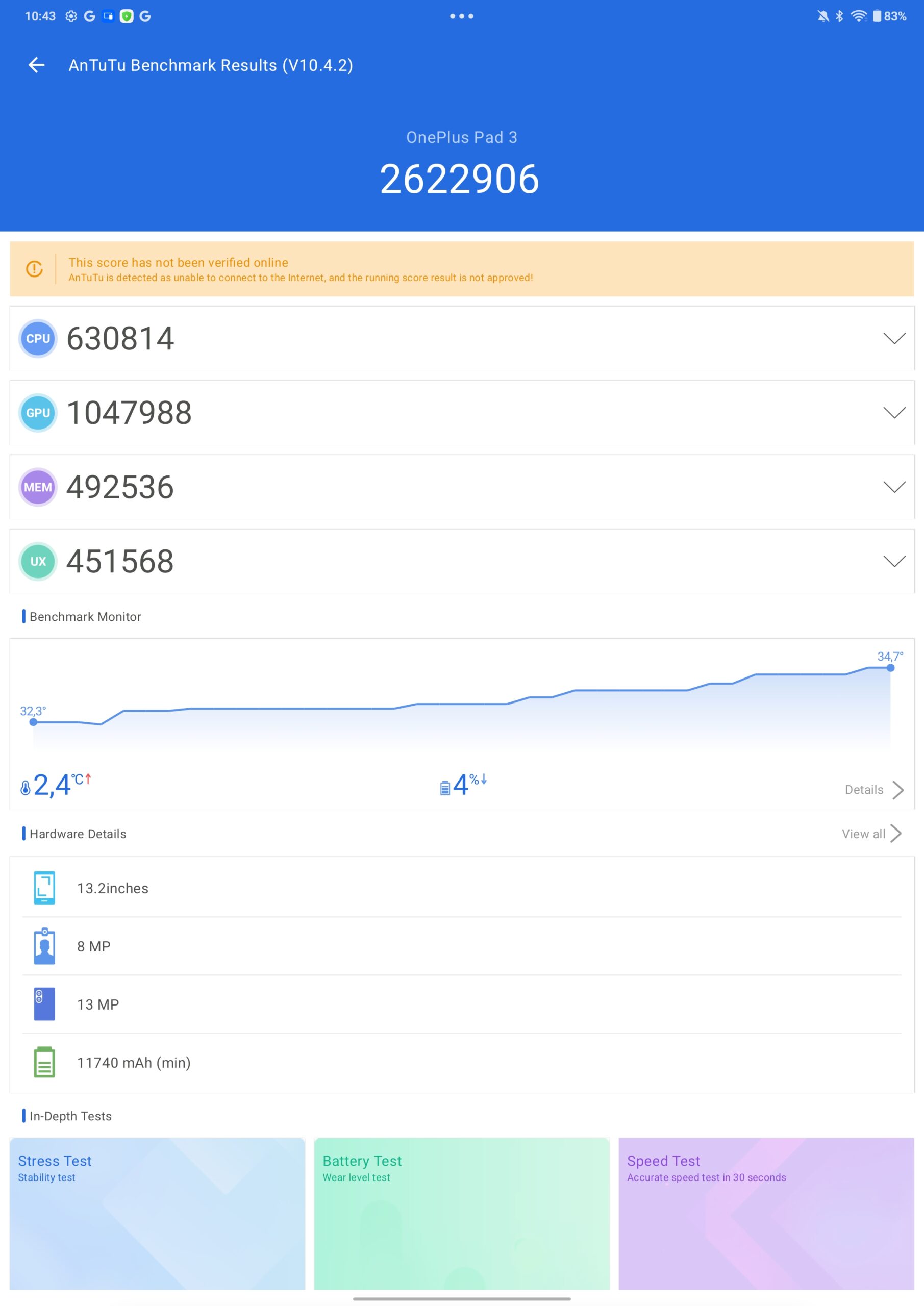Tap the 10:43 clock in status bar
924x1306 pixels.
[40, 16]
